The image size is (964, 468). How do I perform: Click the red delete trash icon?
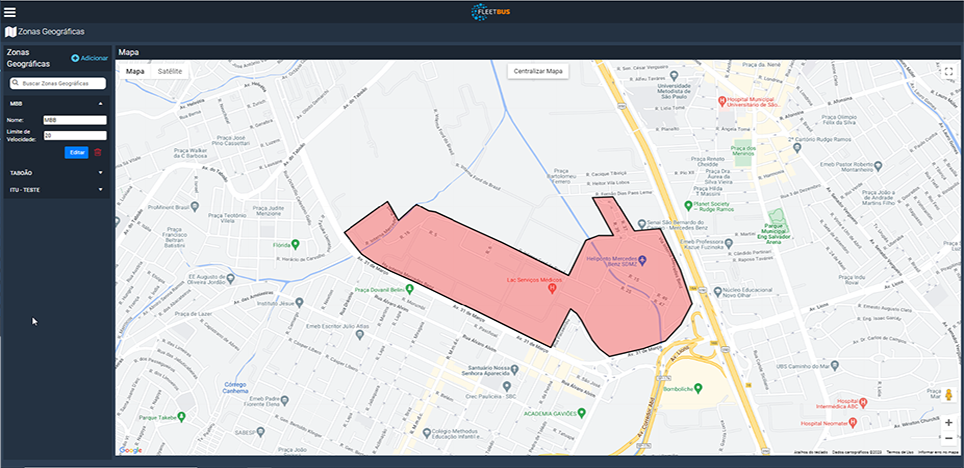(x=98, y=152)
